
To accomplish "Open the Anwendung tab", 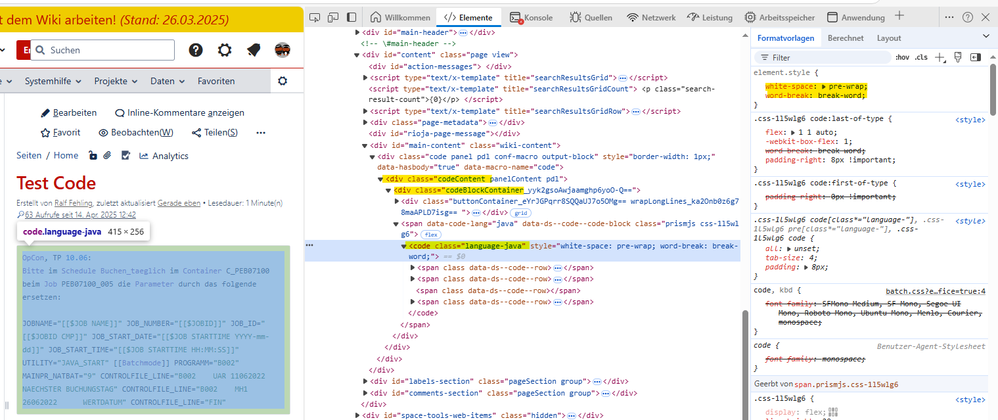I will (855, 17).
